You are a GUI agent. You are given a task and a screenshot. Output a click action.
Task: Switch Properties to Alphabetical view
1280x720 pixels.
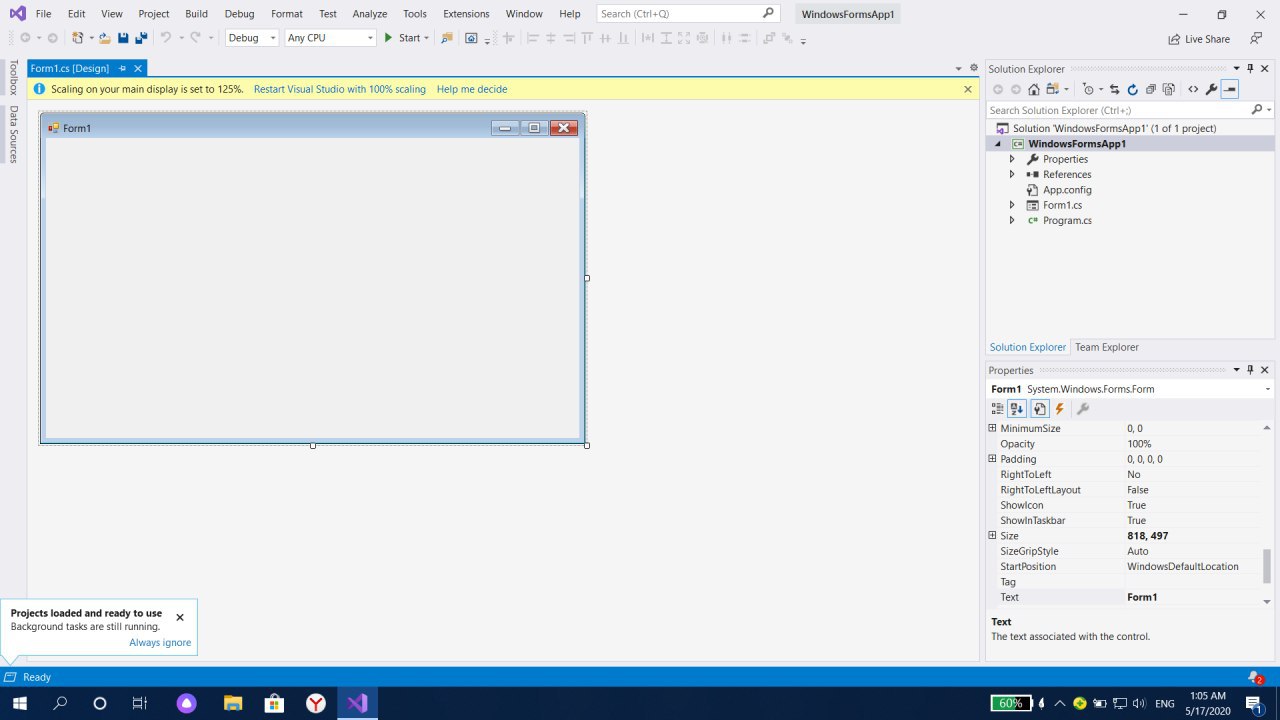1017,408
